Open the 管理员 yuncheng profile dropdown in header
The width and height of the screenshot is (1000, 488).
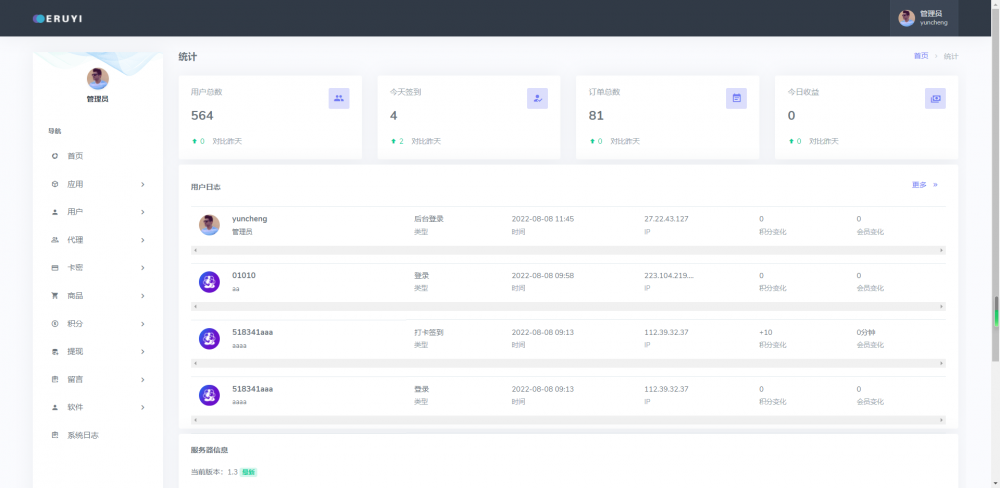[x=923, y=18]
